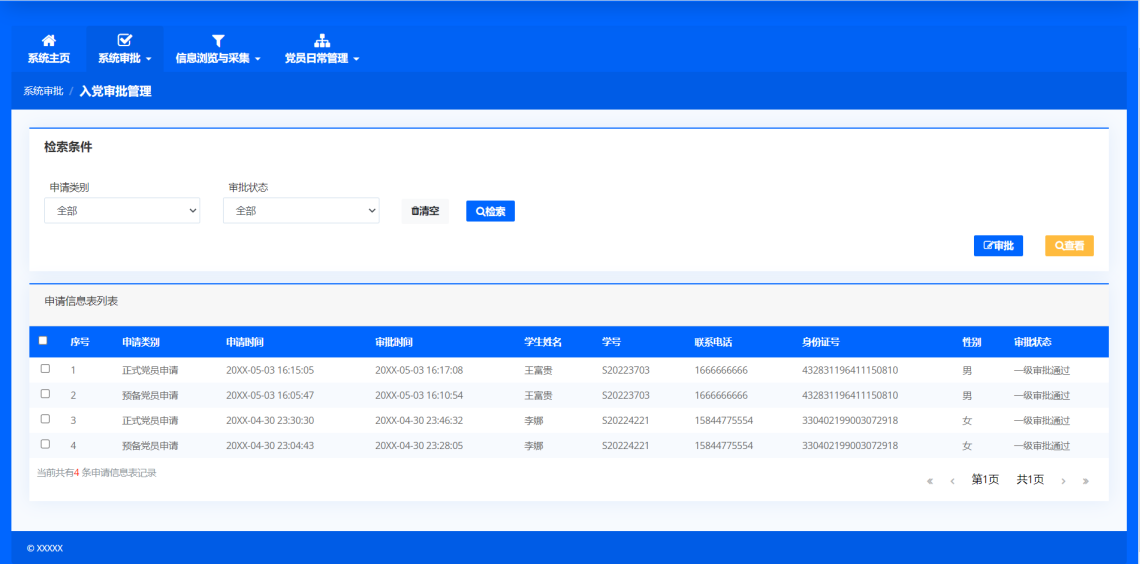Click student number S20223703 in row 2
This screenshot has height=564, width=1140.
pos(625,395)
